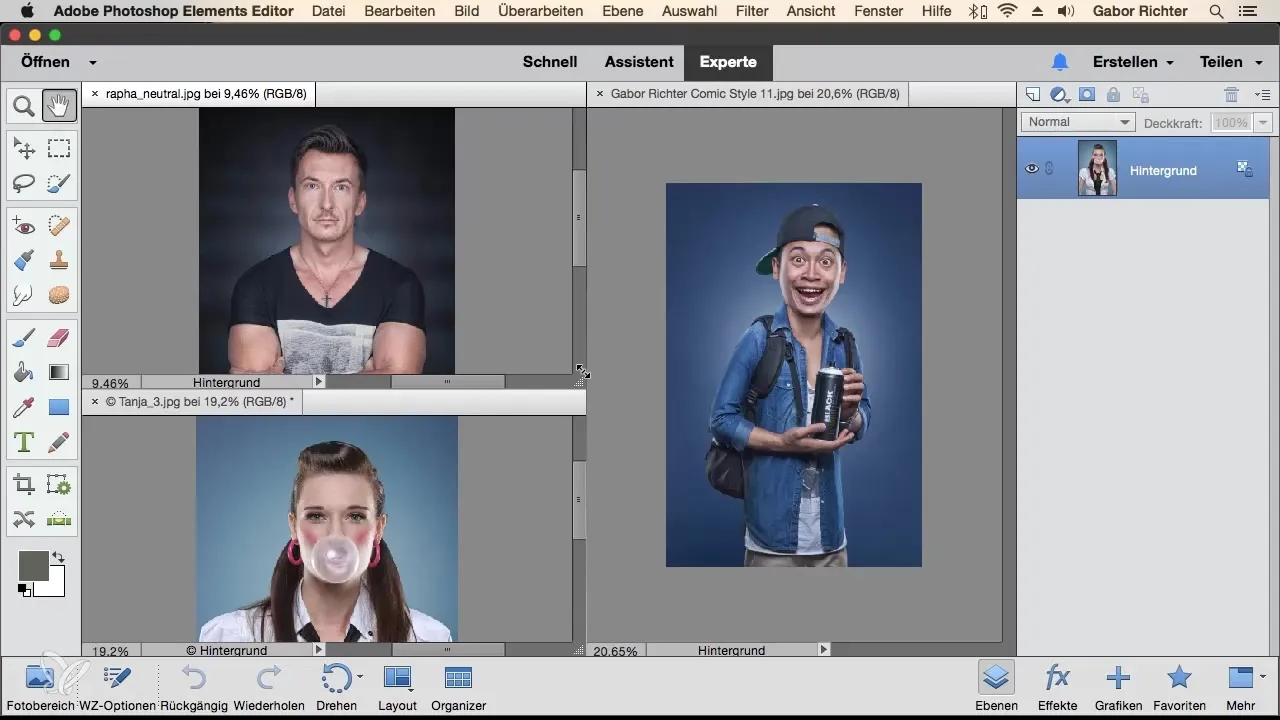
Task: Open the Fotobereich photo bin
Action: [39, 687]
